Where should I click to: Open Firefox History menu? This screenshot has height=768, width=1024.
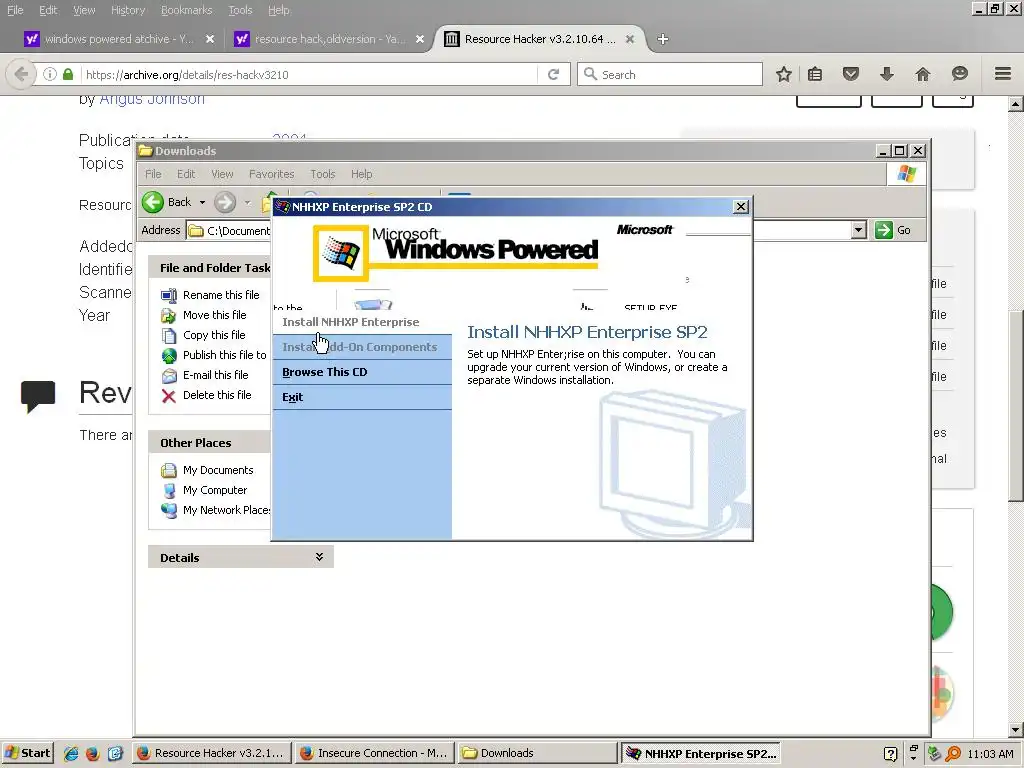coord(128,10)
